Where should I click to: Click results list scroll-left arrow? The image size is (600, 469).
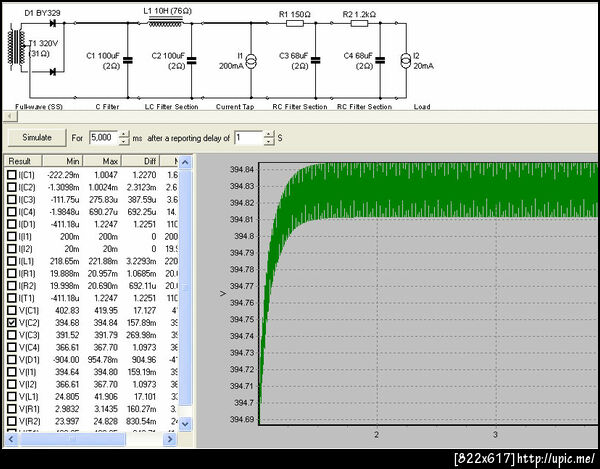(x=11, y=439)
